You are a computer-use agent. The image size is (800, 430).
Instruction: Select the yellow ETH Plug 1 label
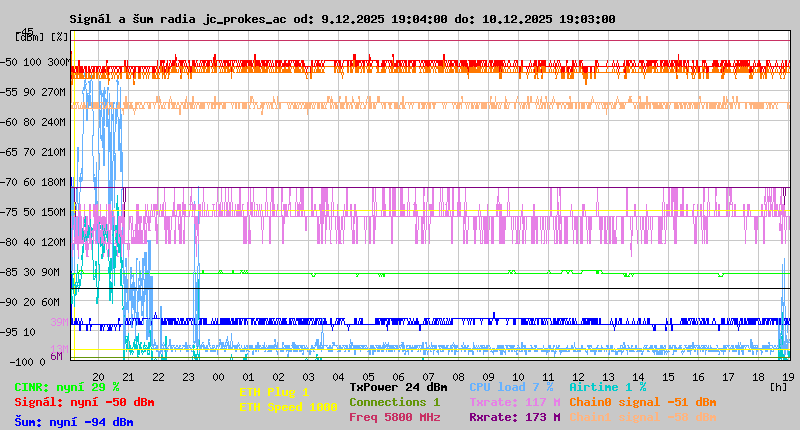274,392
